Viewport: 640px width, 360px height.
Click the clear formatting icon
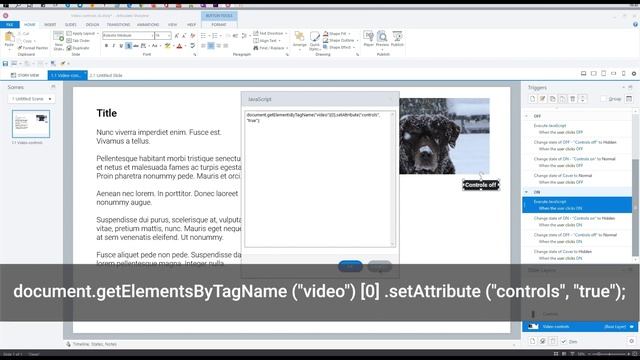pos(192,36)
